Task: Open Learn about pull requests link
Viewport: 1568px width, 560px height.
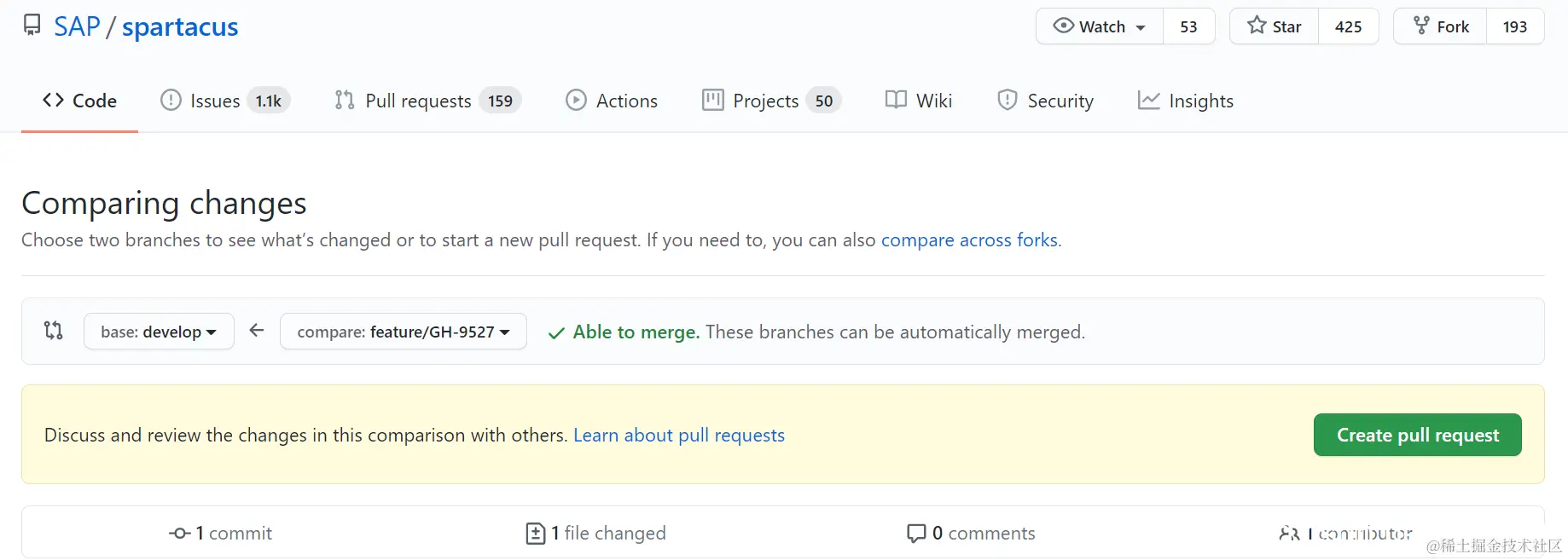Action: click(679, 436)
